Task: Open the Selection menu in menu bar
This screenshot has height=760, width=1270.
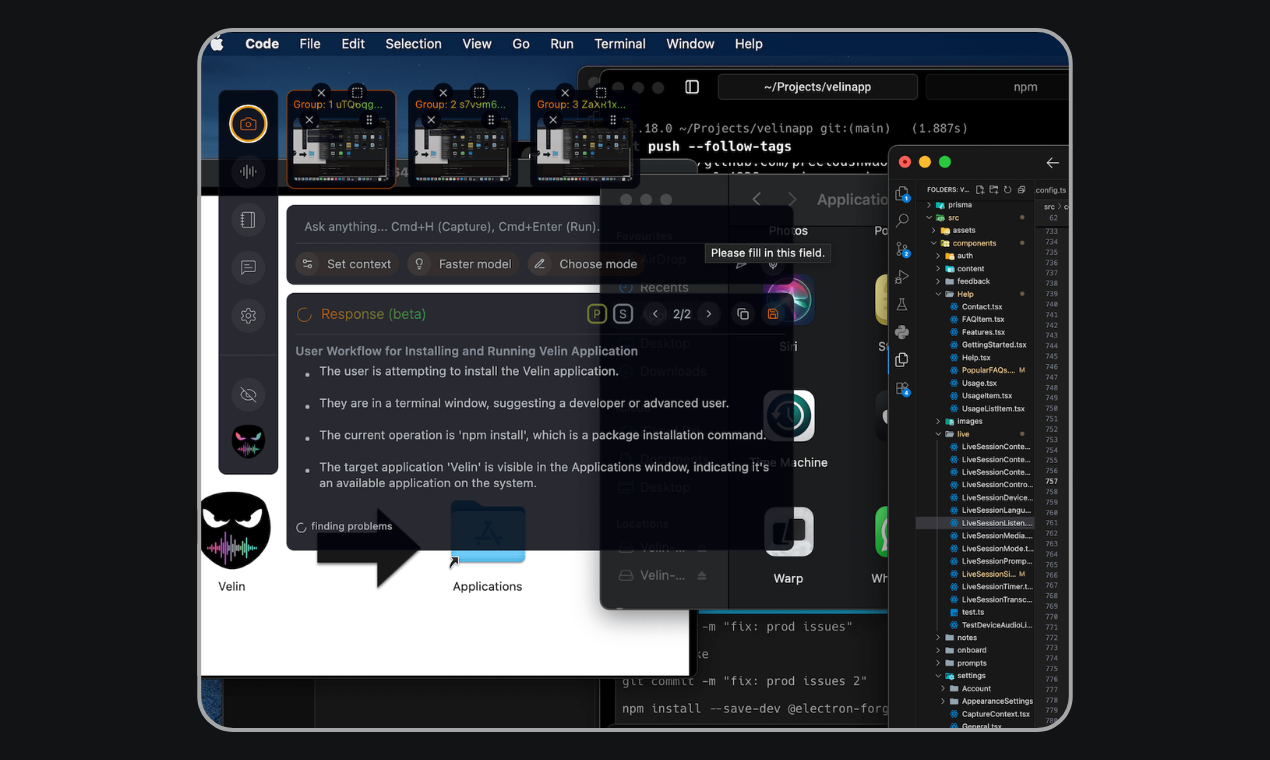Action: point(413,44)
